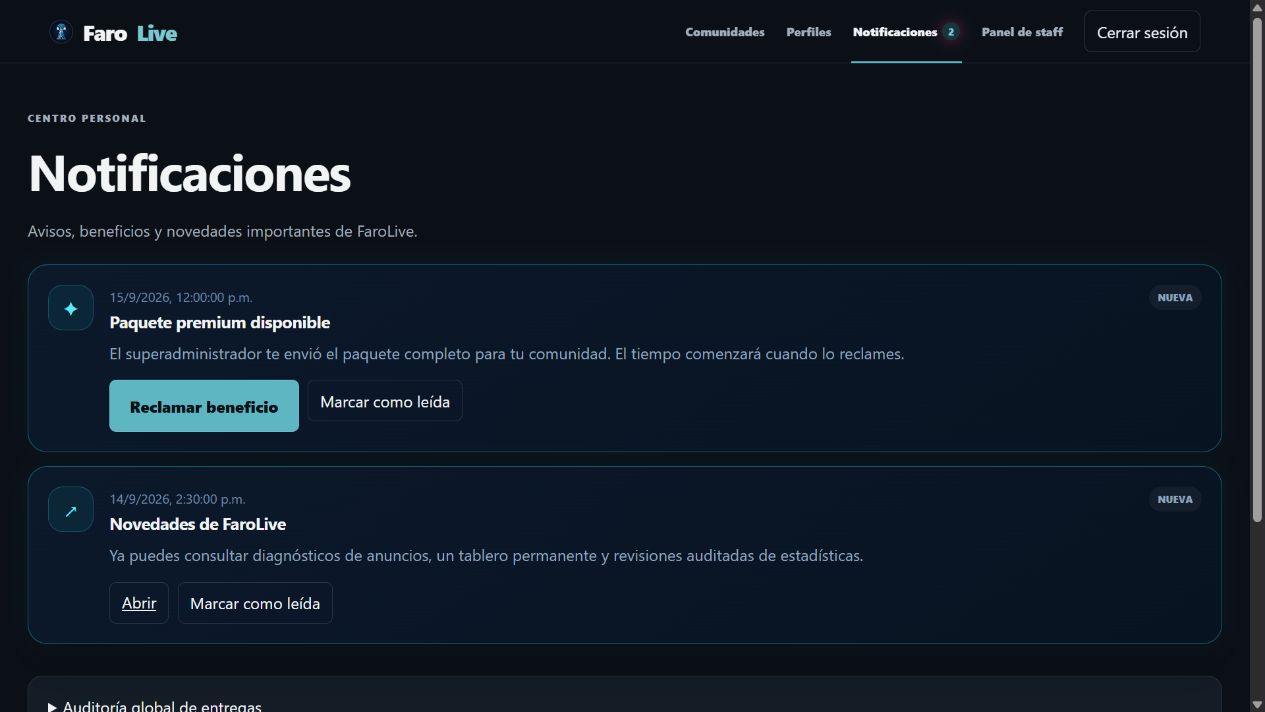The height and width of the screenshot is (712, 1265).
Task: Click the NUEVA badge on Paquete premium card
Action: [1175, 297]
